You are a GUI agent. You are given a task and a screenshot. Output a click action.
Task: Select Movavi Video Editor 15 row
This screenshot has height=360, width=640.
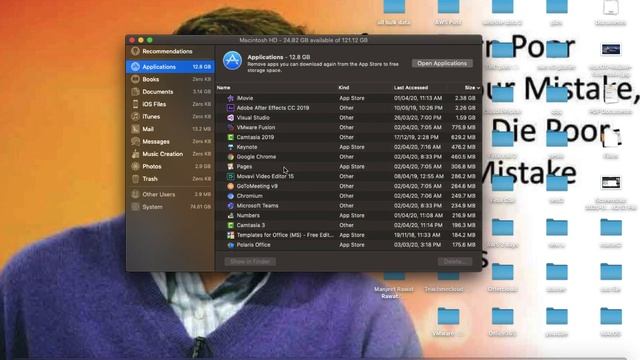[x=348, y=176]
